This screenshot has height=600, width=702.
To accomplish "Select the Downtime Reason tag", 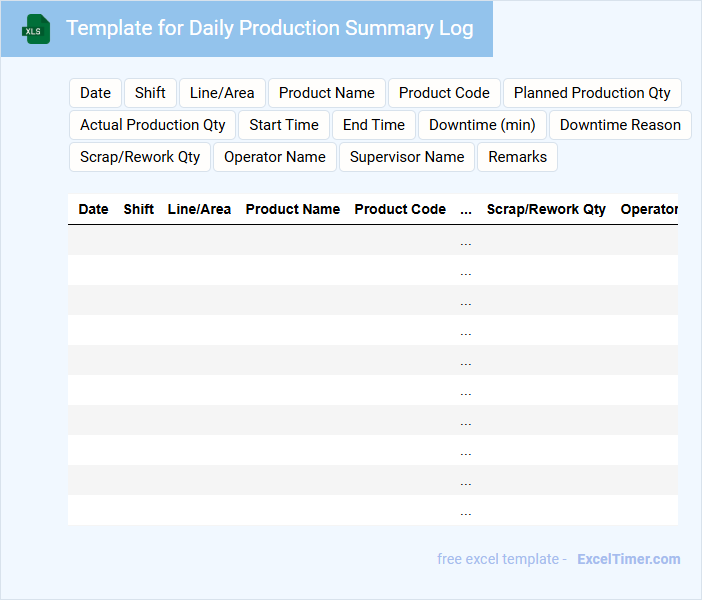I will [x=620, y=125].
